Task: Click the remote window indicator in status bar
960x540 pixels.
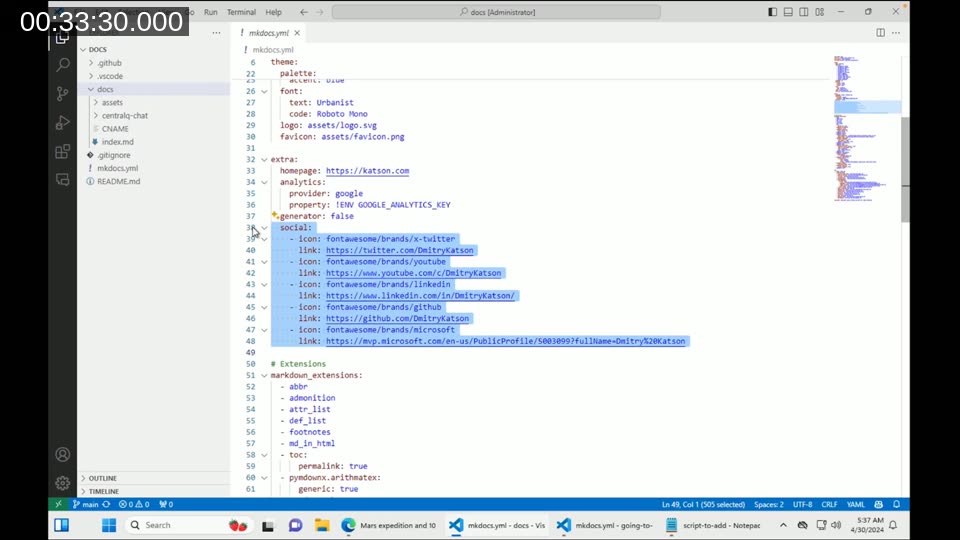Action: [58, 504]
